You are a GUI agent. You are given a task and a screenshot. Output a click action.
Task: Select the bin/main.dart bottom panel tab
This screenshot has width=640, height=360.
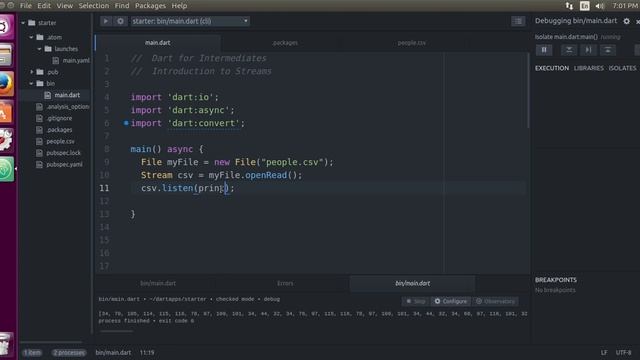tap(158, 283)
